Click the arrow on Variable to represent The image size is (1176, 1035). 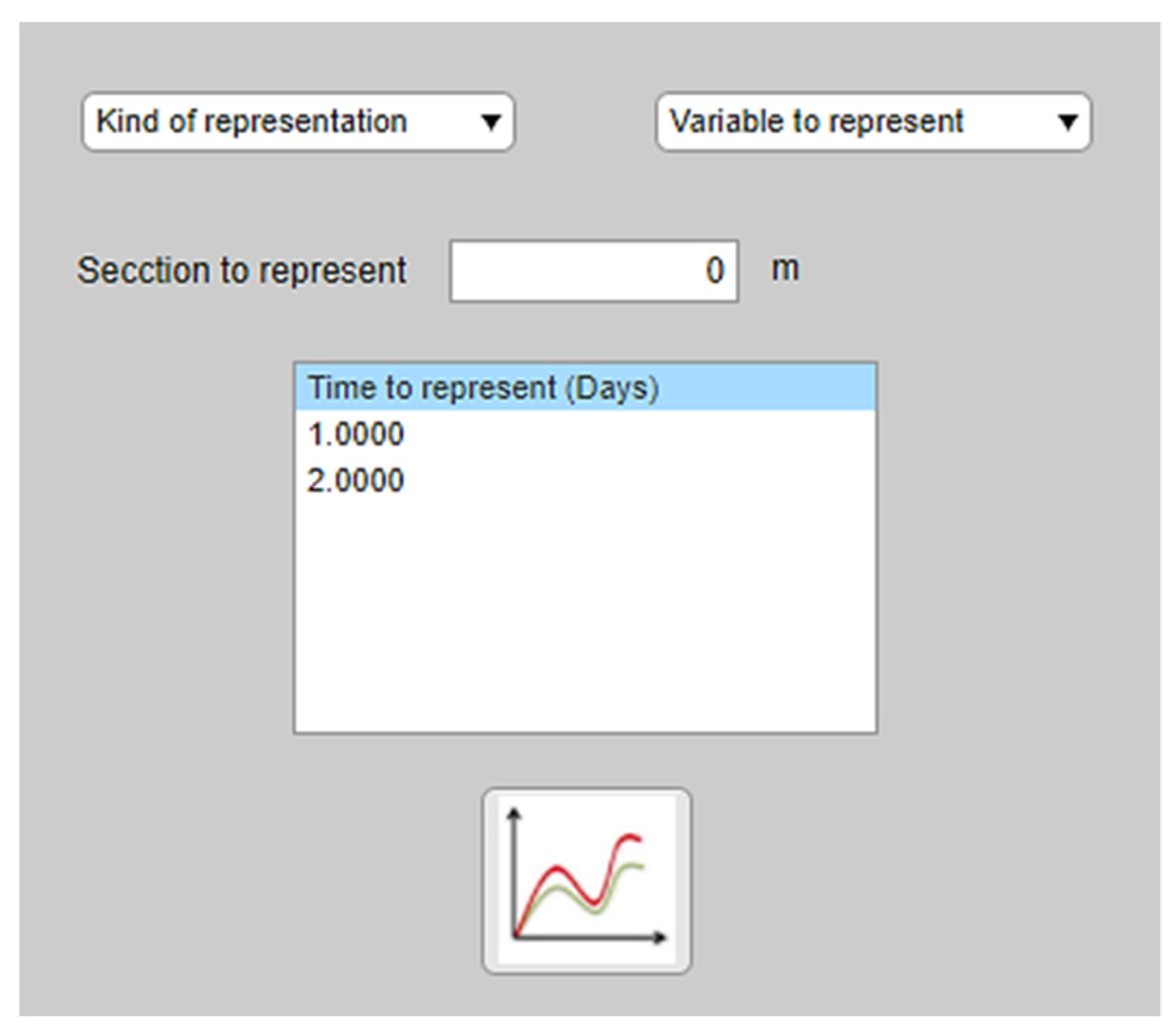(x=1067, y=122)
